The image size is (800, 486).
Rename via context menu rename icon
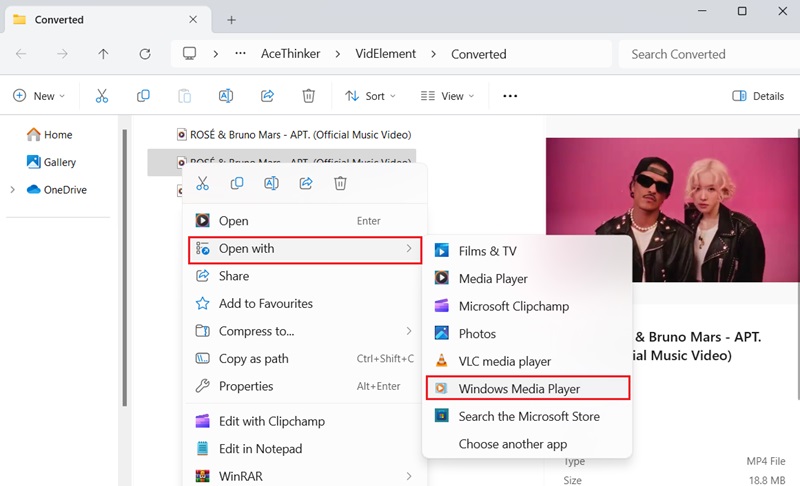coord(271,183)
